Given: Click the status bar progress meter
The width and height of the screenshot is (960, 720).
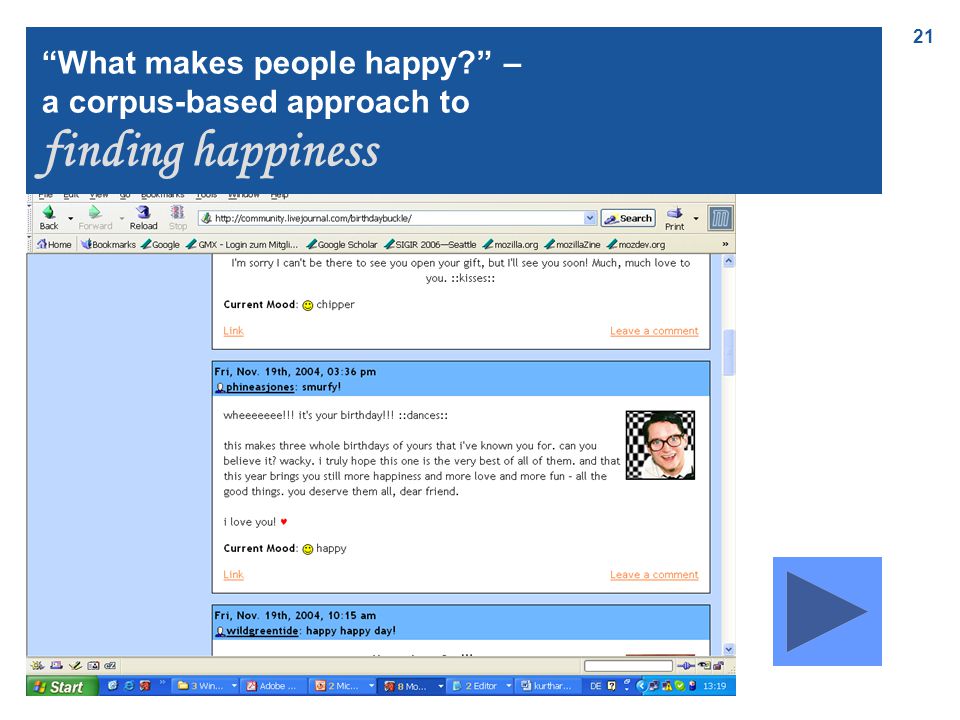Looking at the screenshot, I should click(x=628, y=666).
